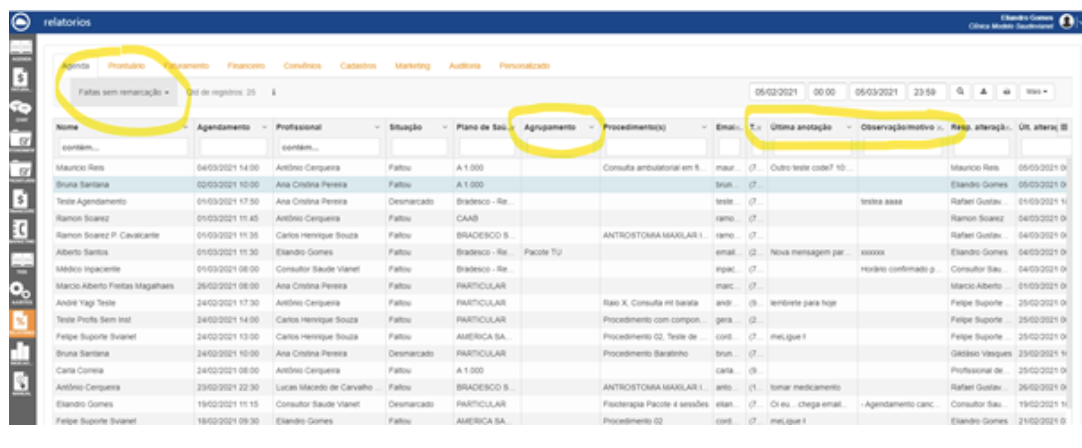Open the Marketing sidebar icon

[21, 231]
